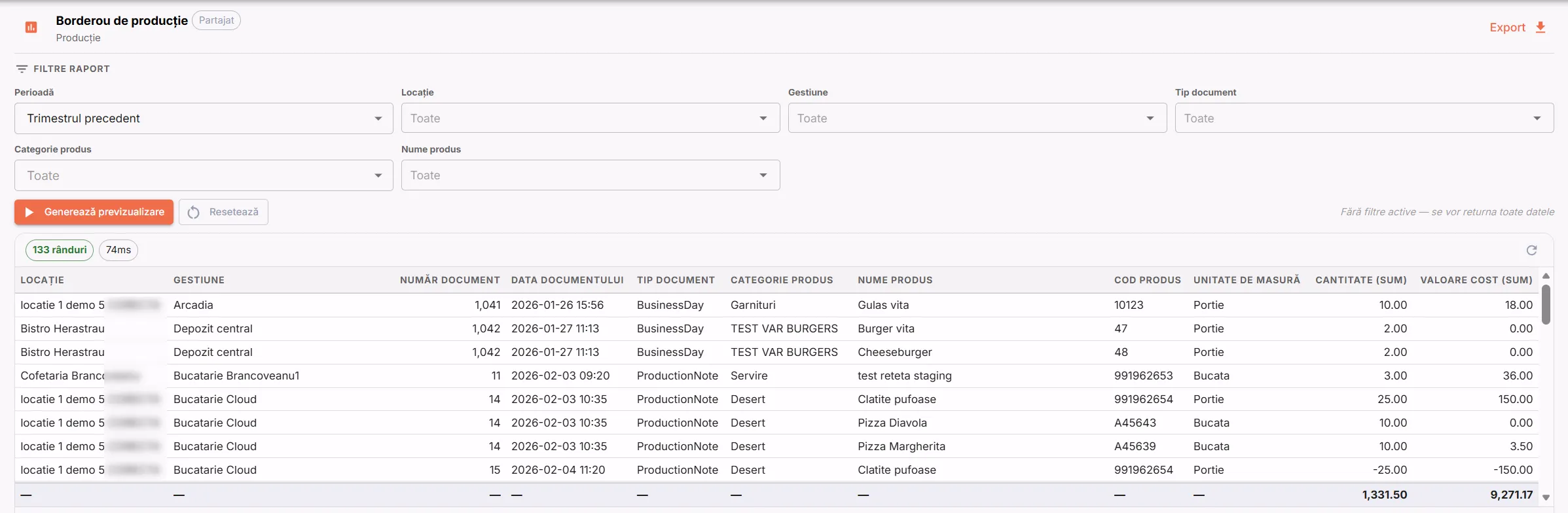
Task: Click the Export download icon
Action: [1541, 27]
